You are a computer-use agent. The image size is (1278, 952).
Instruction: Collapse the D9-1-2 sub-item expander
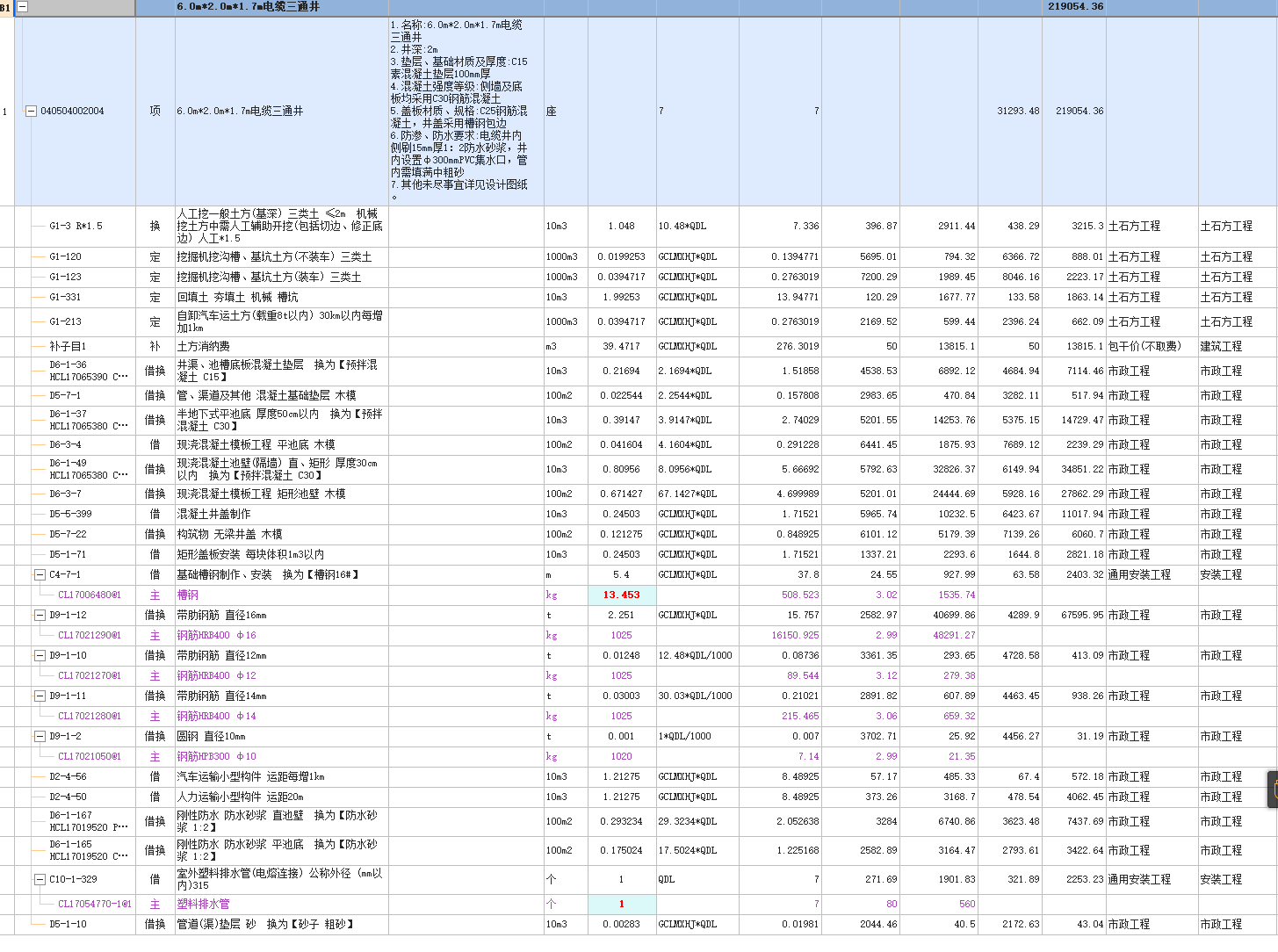tap(40, 737)
